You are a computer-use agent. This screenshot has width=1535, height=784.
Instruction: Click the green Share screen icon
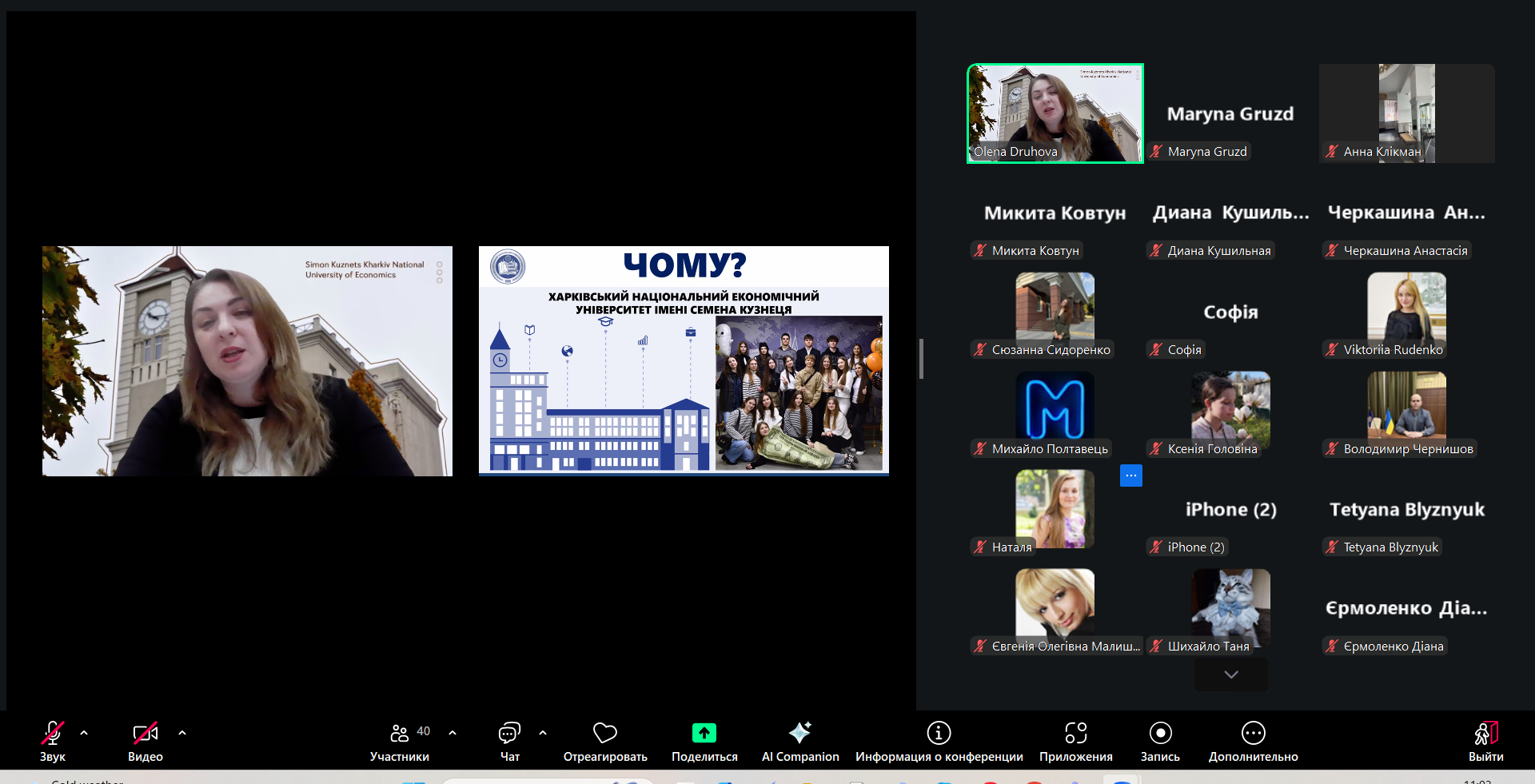704,733
